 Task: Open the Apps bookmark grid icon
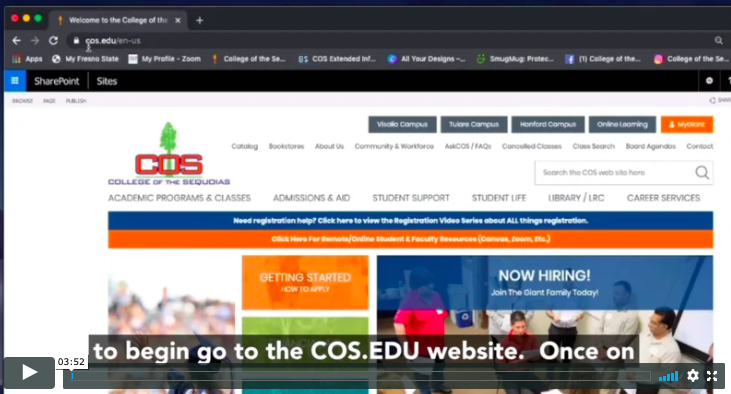coord(17,59)
